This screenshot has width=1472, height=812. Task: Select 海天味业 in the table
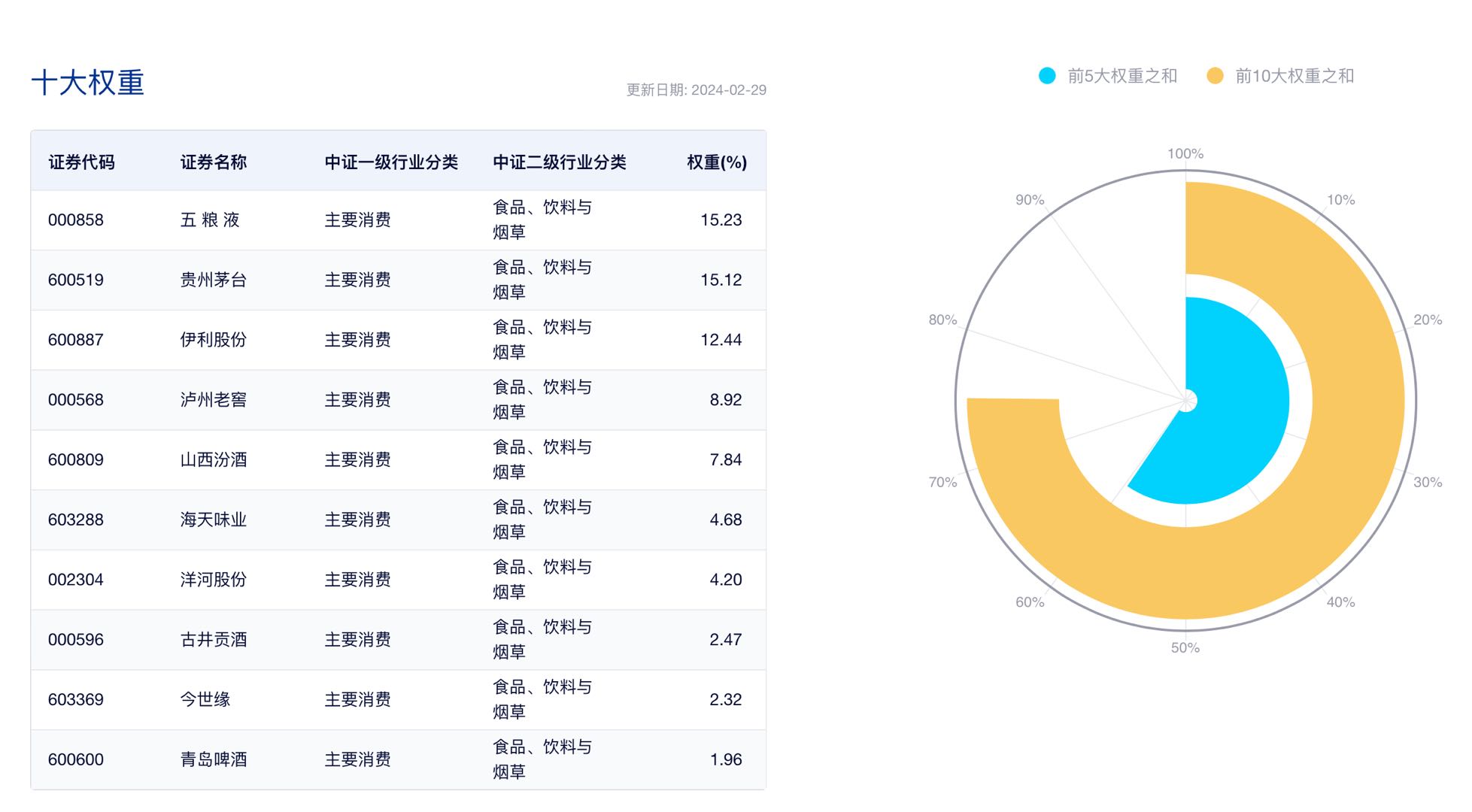tap(214, 520)
